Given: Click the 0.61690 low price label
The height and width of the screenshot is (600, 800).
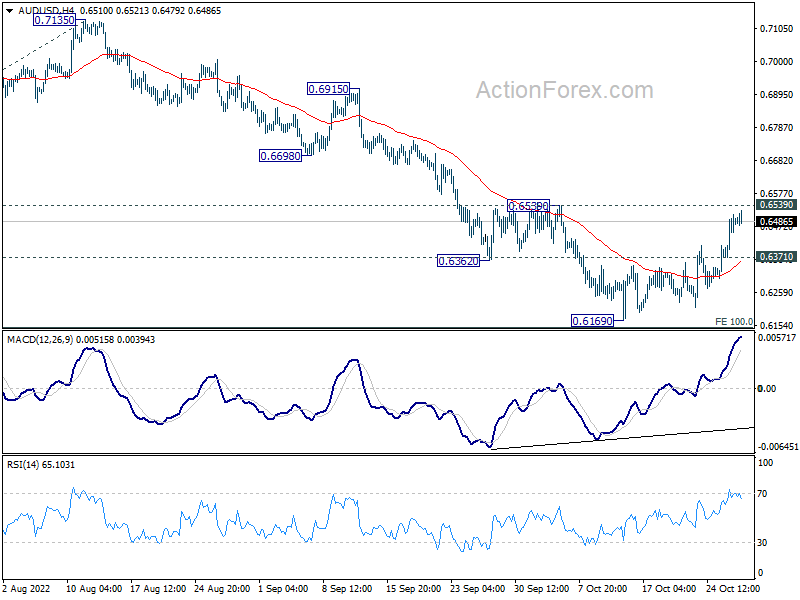Looking at the screenshot, I should click(592, 321).
